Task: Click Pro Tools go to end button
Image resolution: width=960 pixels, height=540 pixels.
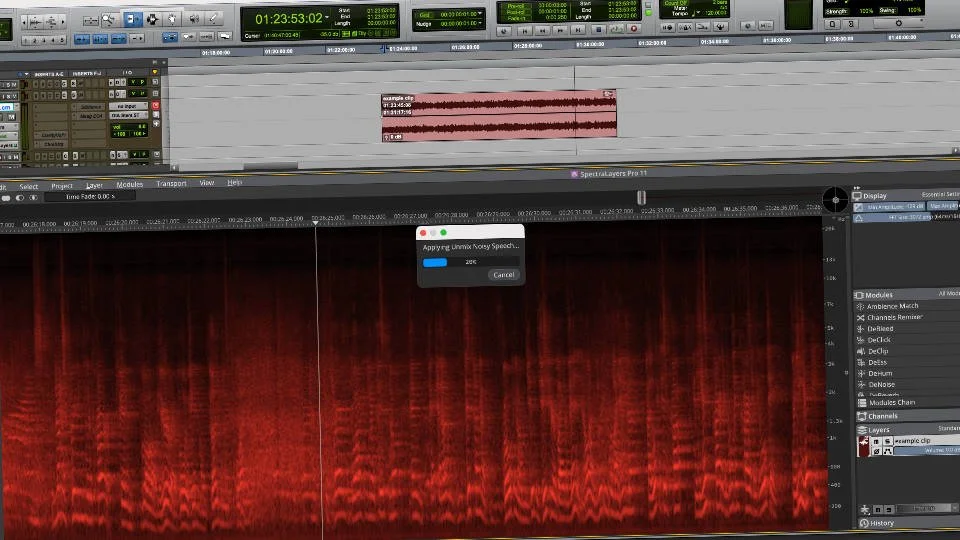Action: [579, 29]
